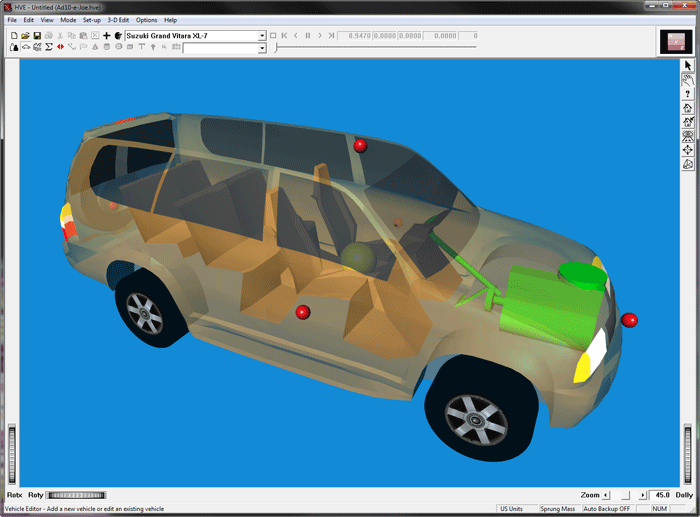700x517 pixels.
Task: Click the Sigma toolbar icon
Action: [49, 47]
